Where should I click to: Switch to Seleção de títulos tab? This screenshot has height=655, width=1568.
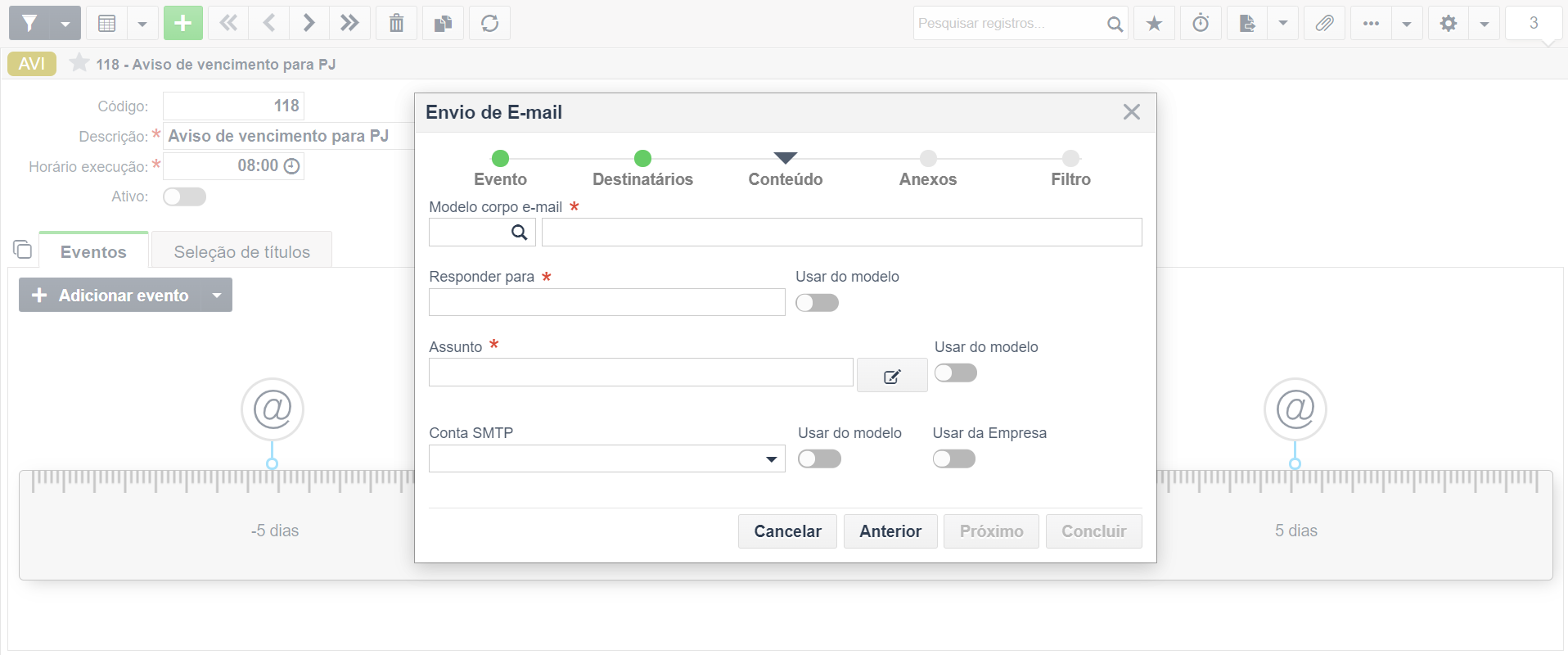(242, 251)
